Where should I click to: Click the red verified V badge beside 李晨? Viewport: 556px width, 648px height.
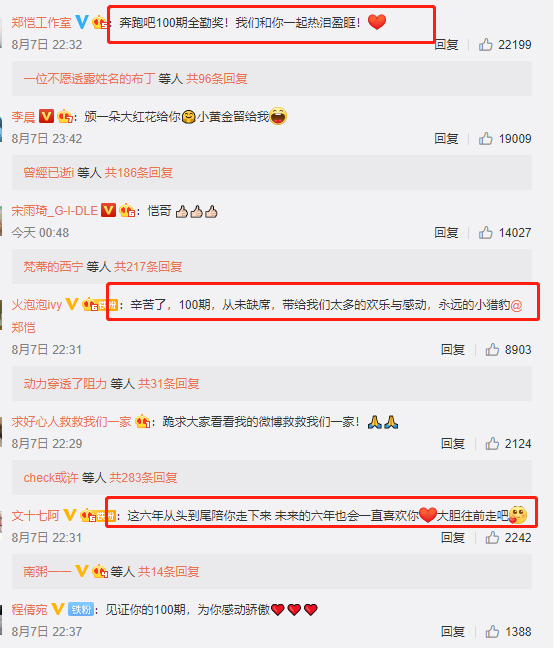pyautogui.click(x=46, y=116)
